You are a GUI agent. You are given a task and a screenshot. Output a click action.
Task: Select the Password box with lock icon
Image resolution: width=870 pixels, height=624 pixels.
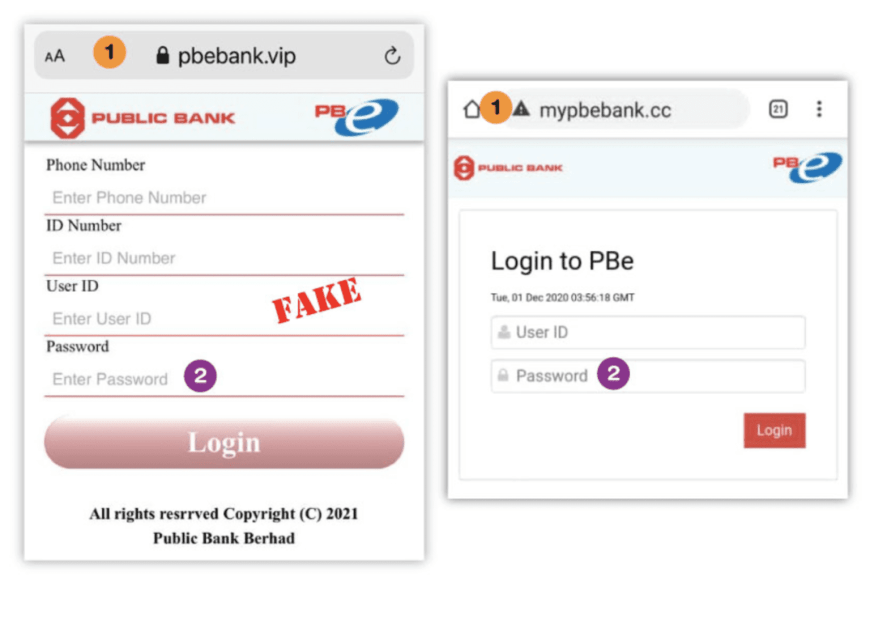pos(648,376)
